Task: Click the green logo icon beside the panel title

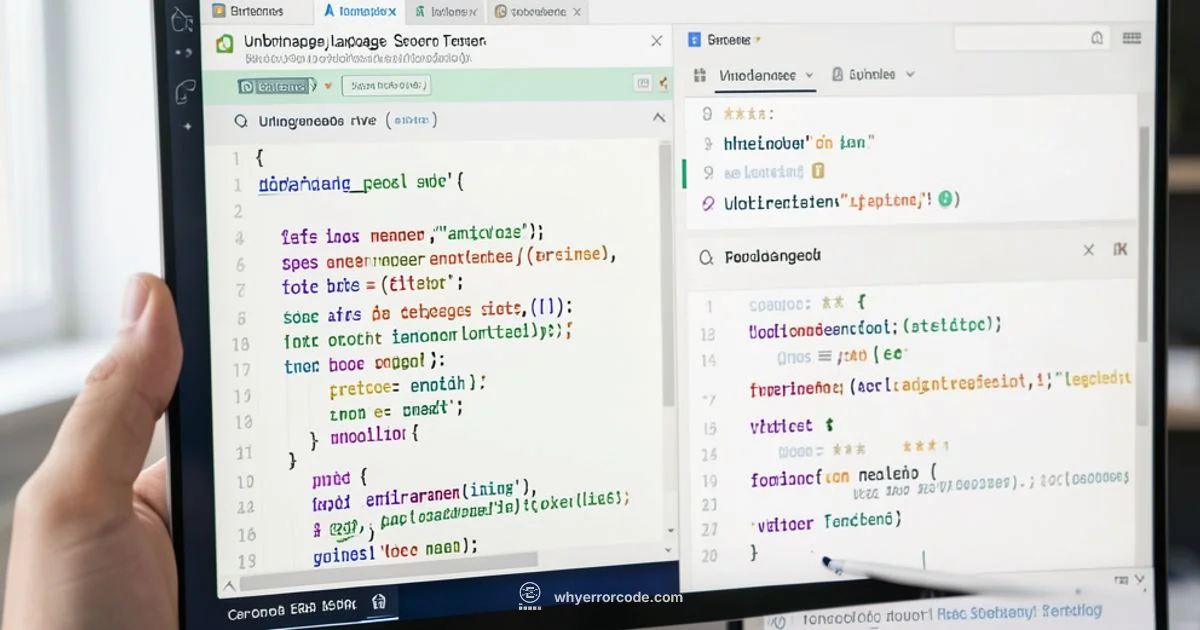Action: click(225, 43)
